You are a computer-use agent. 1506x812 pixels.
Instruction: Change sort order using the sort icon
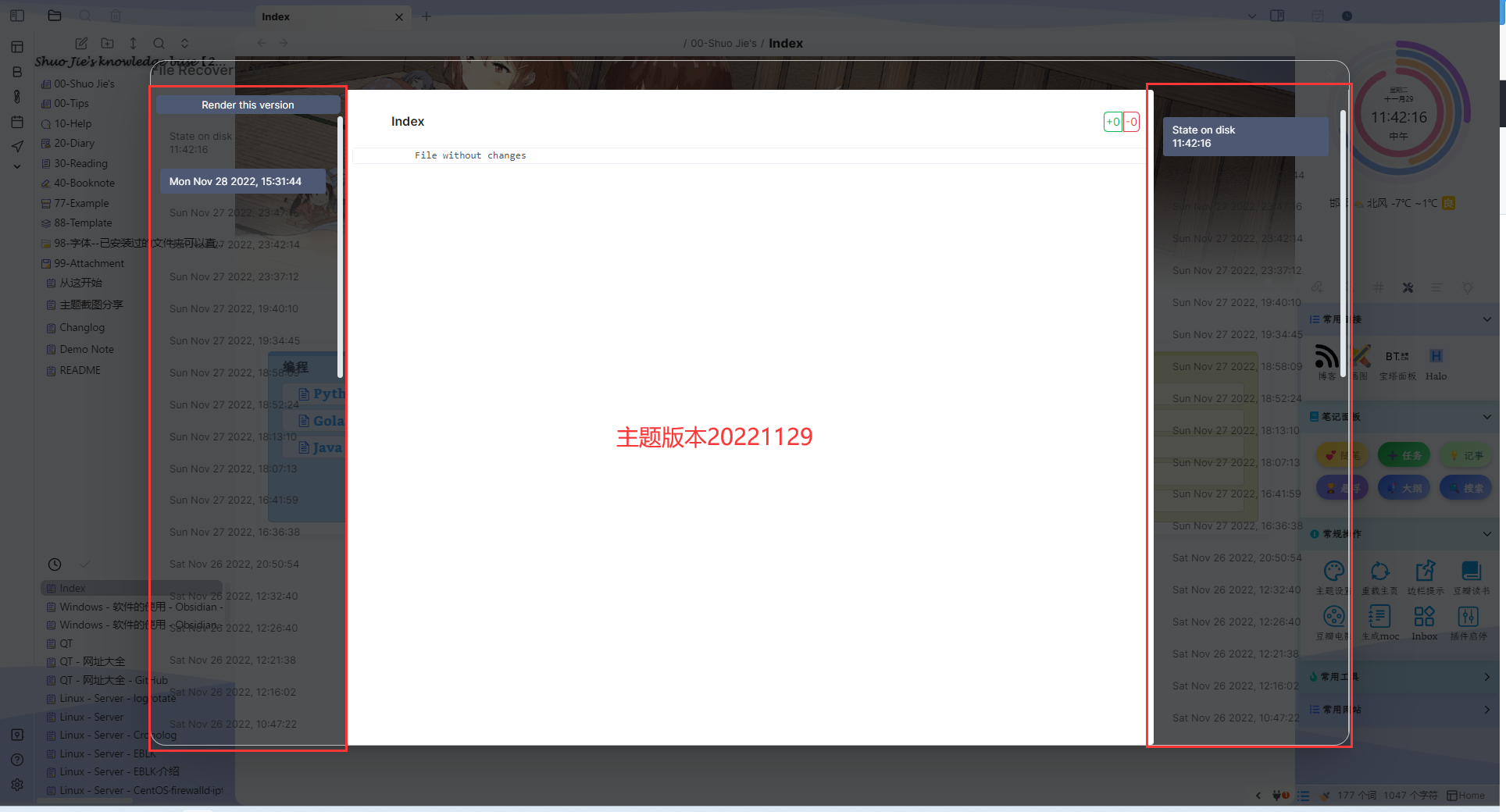(133, 43)
